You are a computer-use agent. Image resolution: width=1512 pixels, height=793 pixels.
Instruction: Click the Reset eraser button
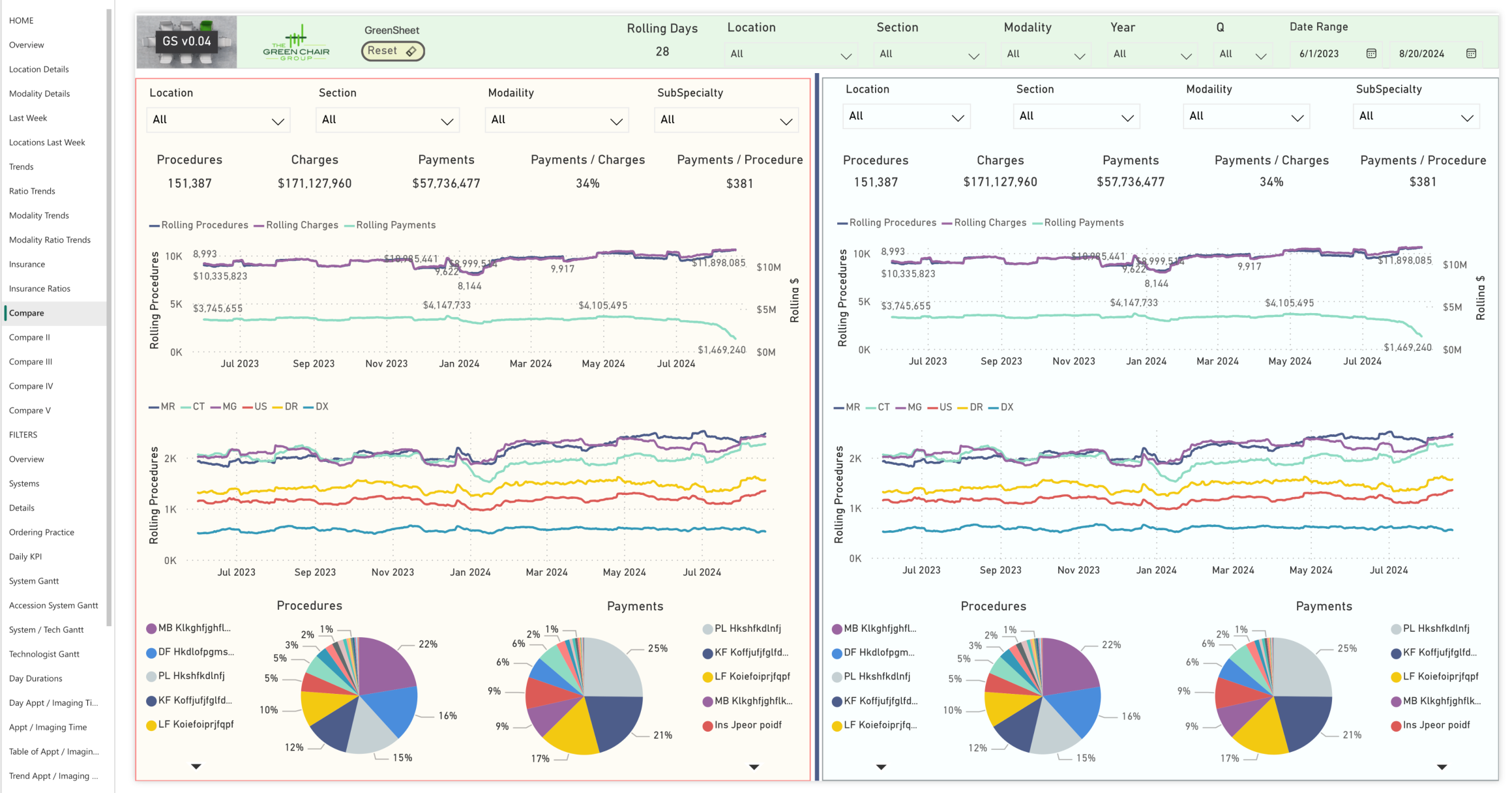tap(393, 51)
